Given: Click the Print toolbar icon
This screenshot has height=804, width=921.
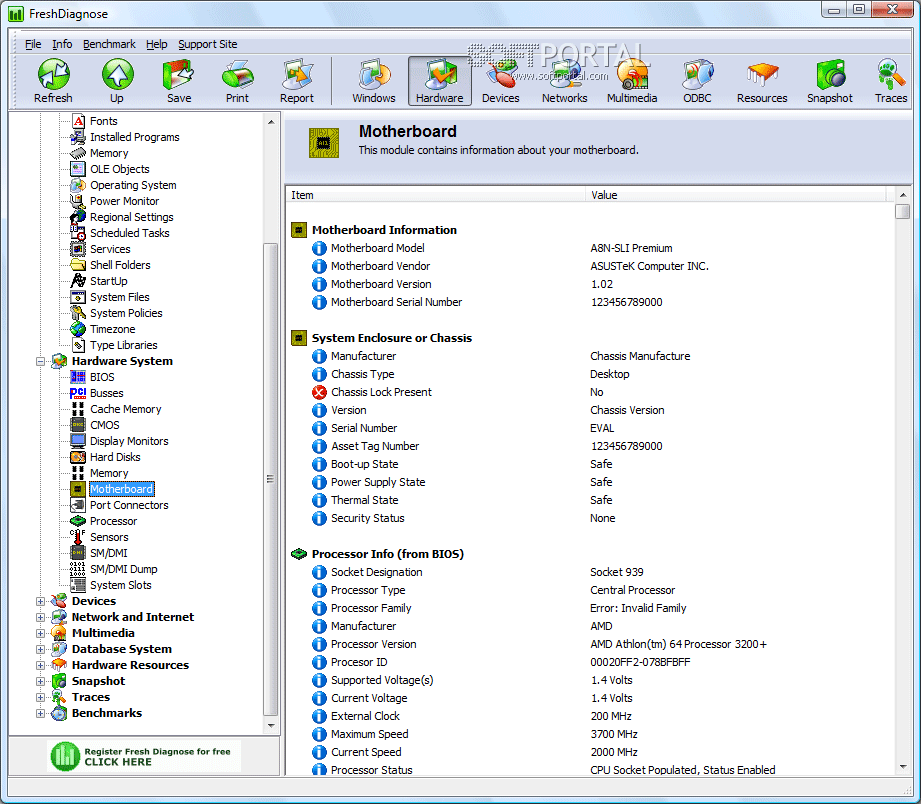Looking at the screenshot, I should (237, 81).
